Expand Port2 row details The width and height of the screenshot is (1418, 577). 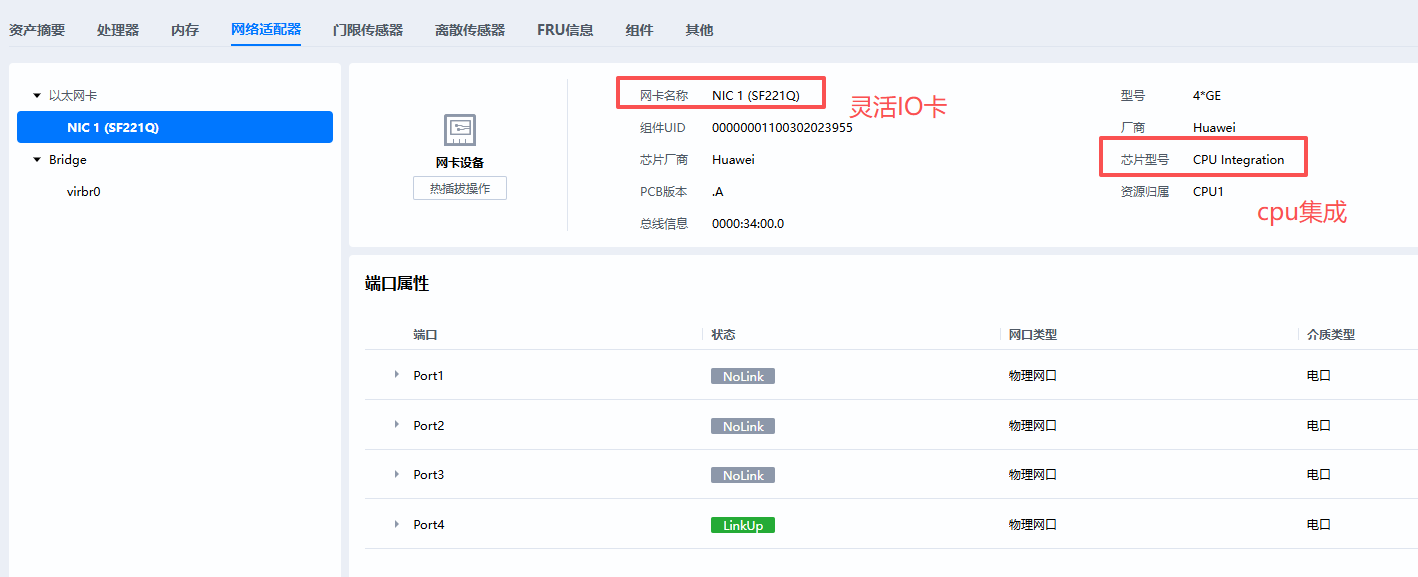[396, 425]
